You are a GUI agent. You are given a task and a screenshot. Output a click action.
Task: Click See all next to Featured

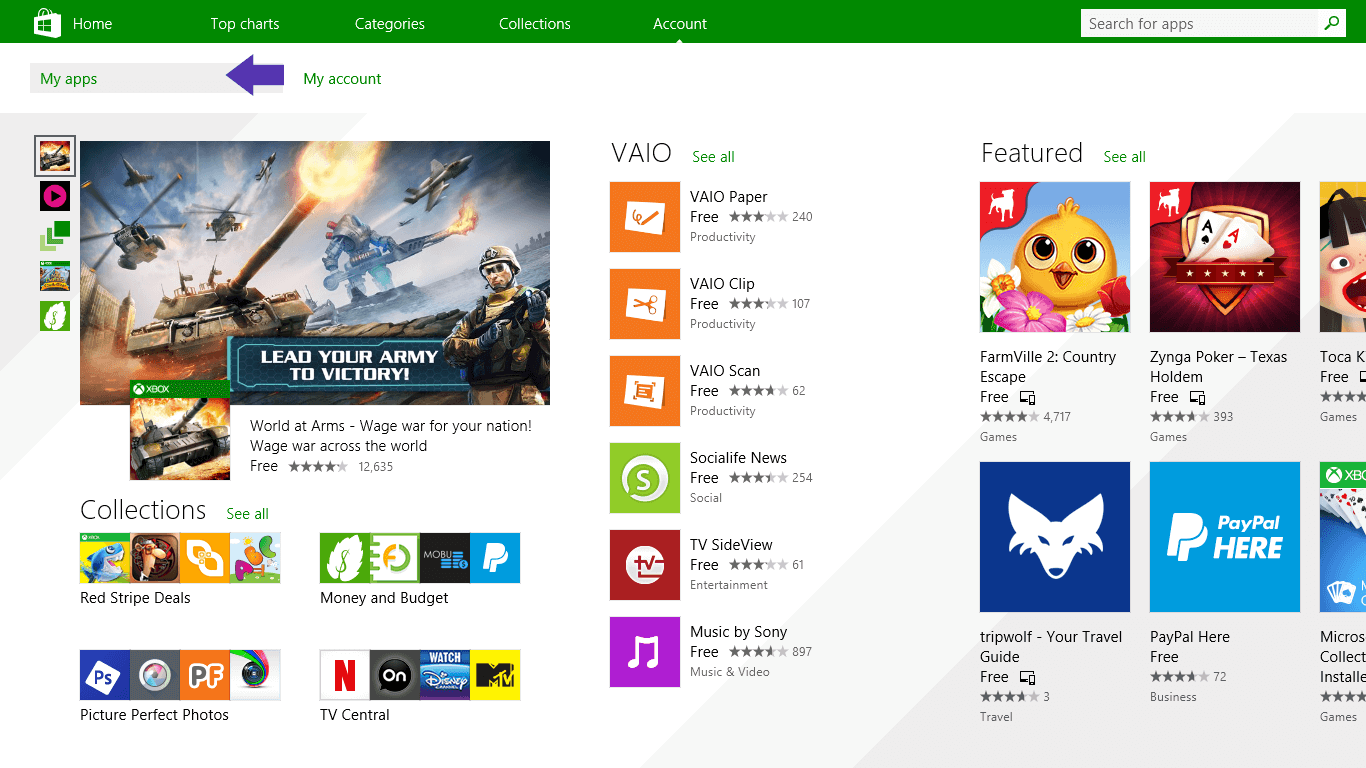click(1124, 157)
